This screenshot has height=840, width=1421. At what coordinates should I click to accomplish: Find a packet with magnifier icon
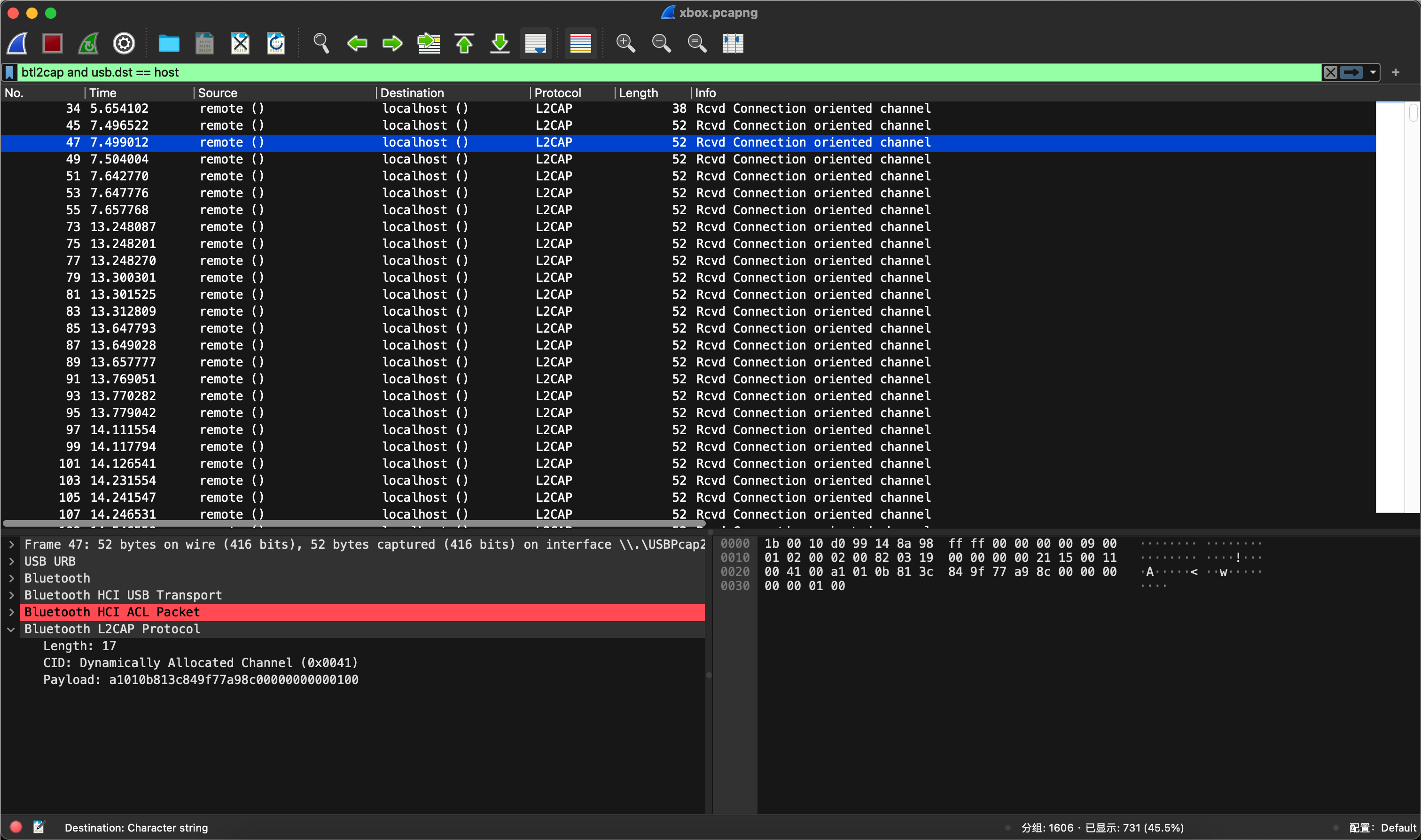(321, 44)
